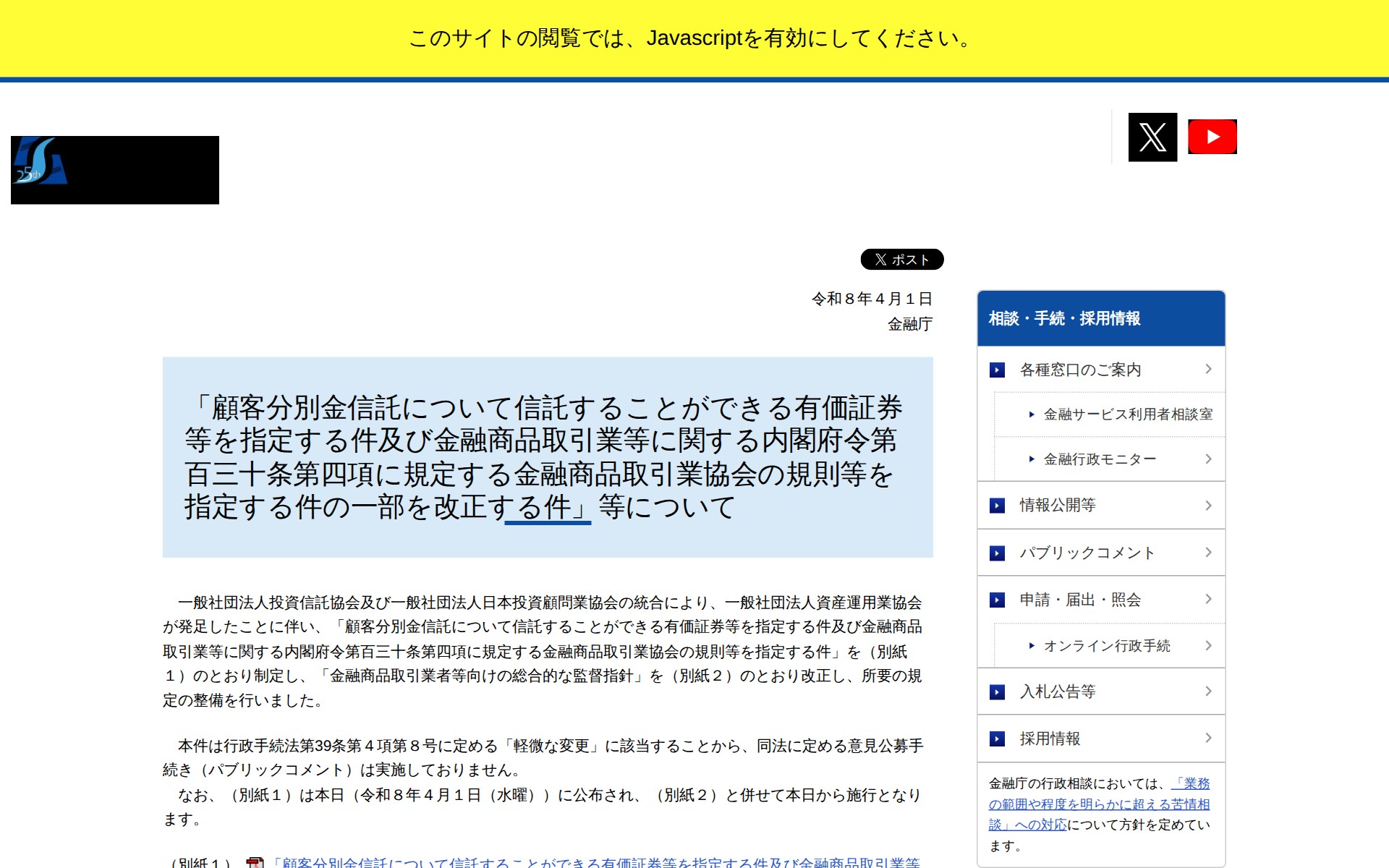Open オンライン行政手続 menu item
Viewport: 1389px width, 868px height.
tap(1106, 646)
